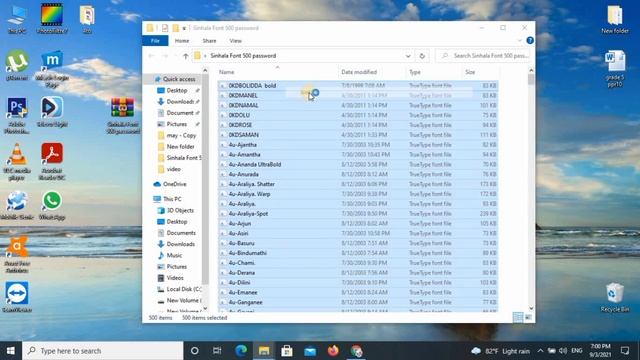Viewport: 640px width, 360px height.
Task: Expand the ribbon with the chevron
Action: click(x=519, y=40)
